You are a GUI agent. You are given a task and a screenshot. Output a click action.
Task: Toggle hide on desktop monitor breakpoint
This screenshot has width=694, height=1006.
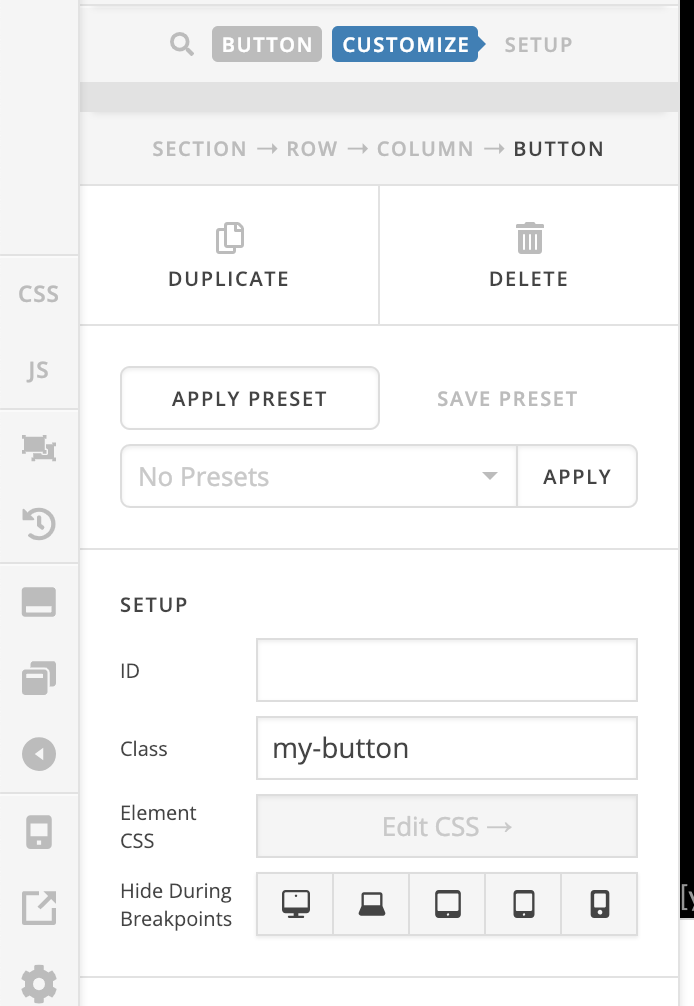[296, 904]
